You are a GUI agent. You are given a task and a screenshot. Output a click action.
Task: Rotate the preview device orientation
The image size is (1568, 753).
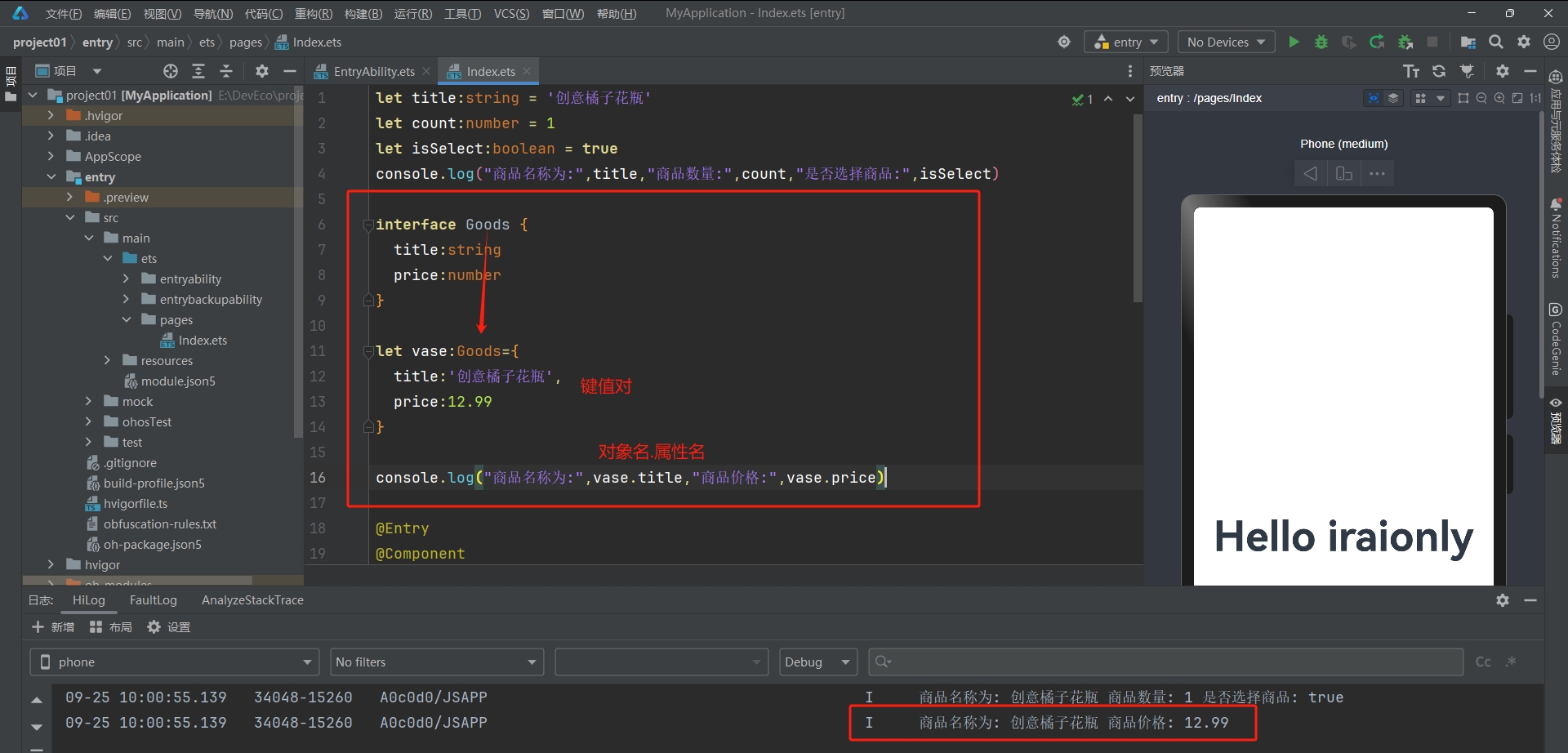1343,173
